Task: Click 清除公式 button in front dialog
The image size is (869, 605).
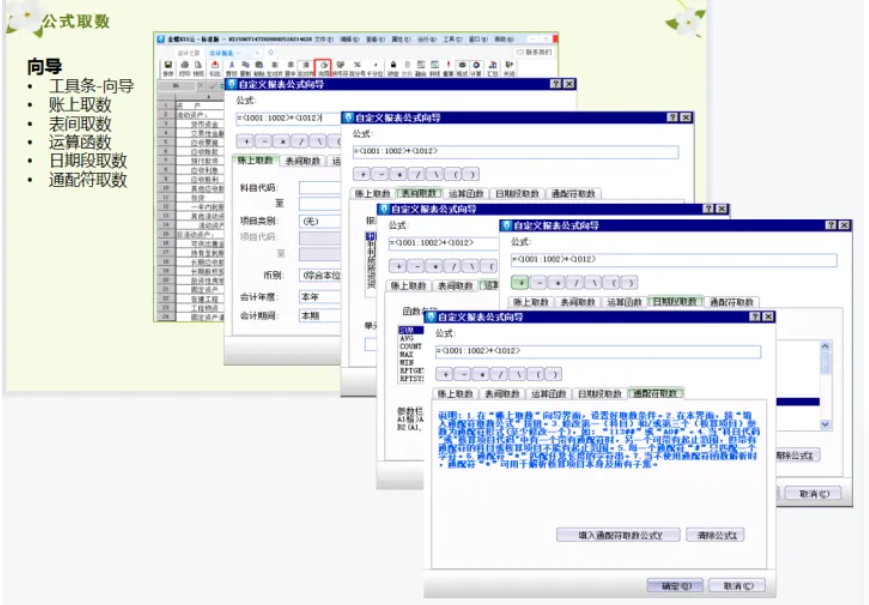Action: [715, 535]
